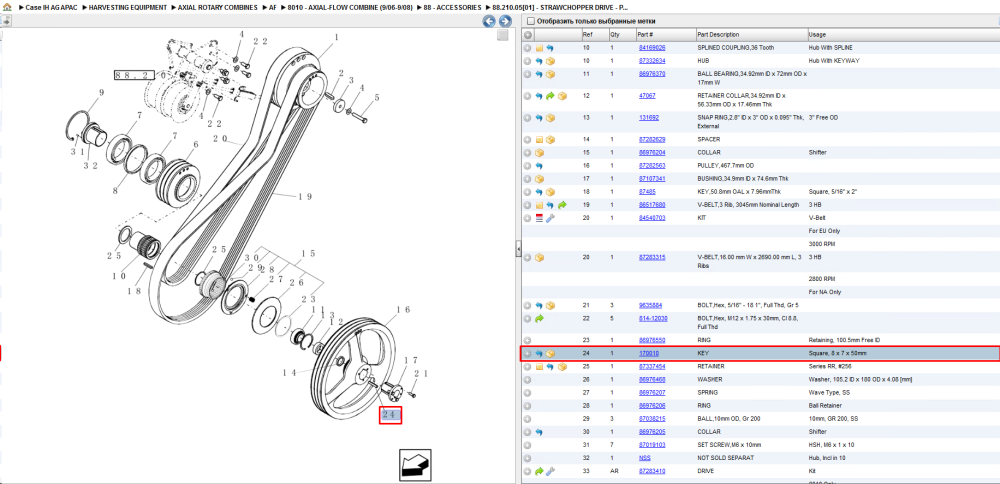Open the 'AF' breadcrumb item

273,7
